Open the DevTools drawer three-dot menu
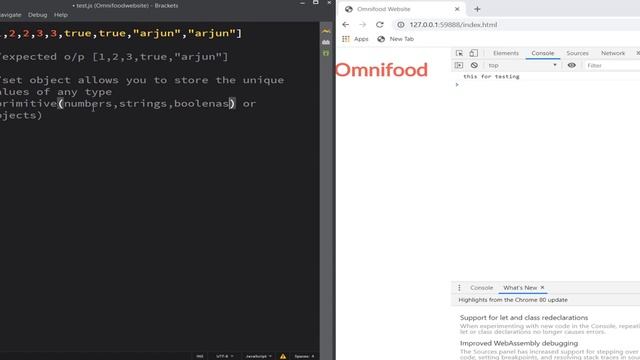The height and width of the screenshot is (360, 640). click(x=459, y=288)
